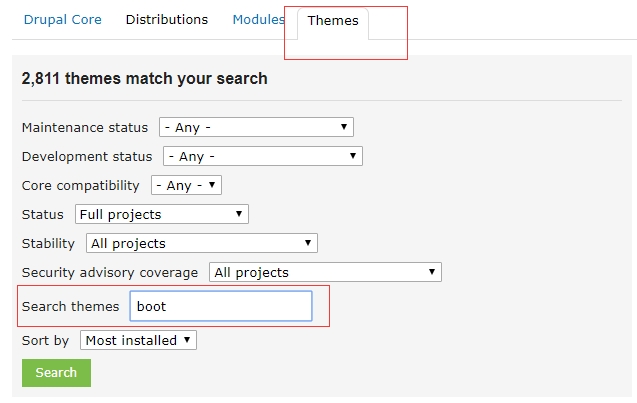Click the '2,811 themes match your search' heading
637x403 pixels.
point(144,79)
